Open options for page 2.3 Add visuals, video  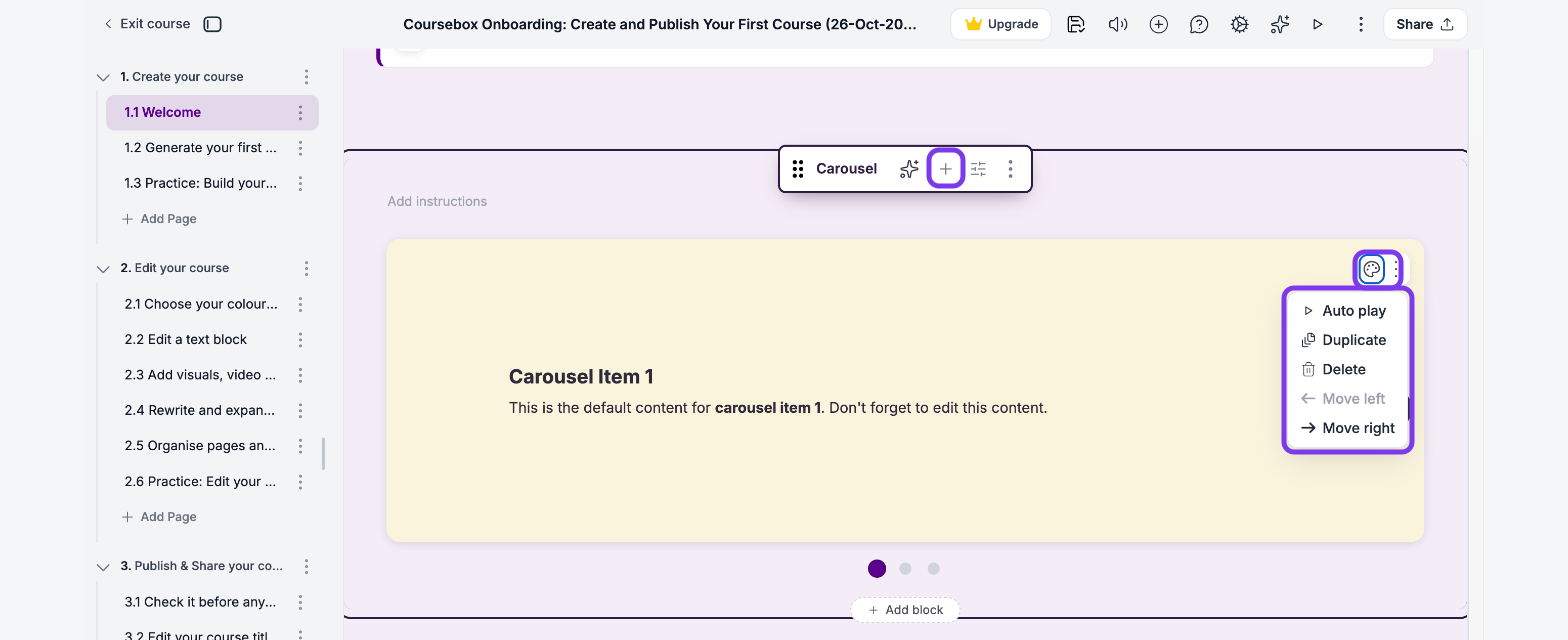pos(300,375)
